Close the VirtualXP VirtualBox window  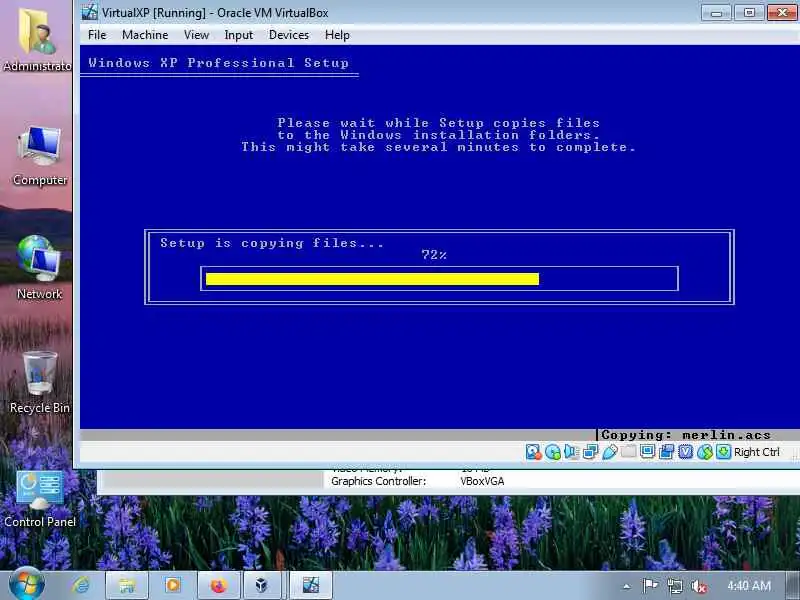[783, 12]
